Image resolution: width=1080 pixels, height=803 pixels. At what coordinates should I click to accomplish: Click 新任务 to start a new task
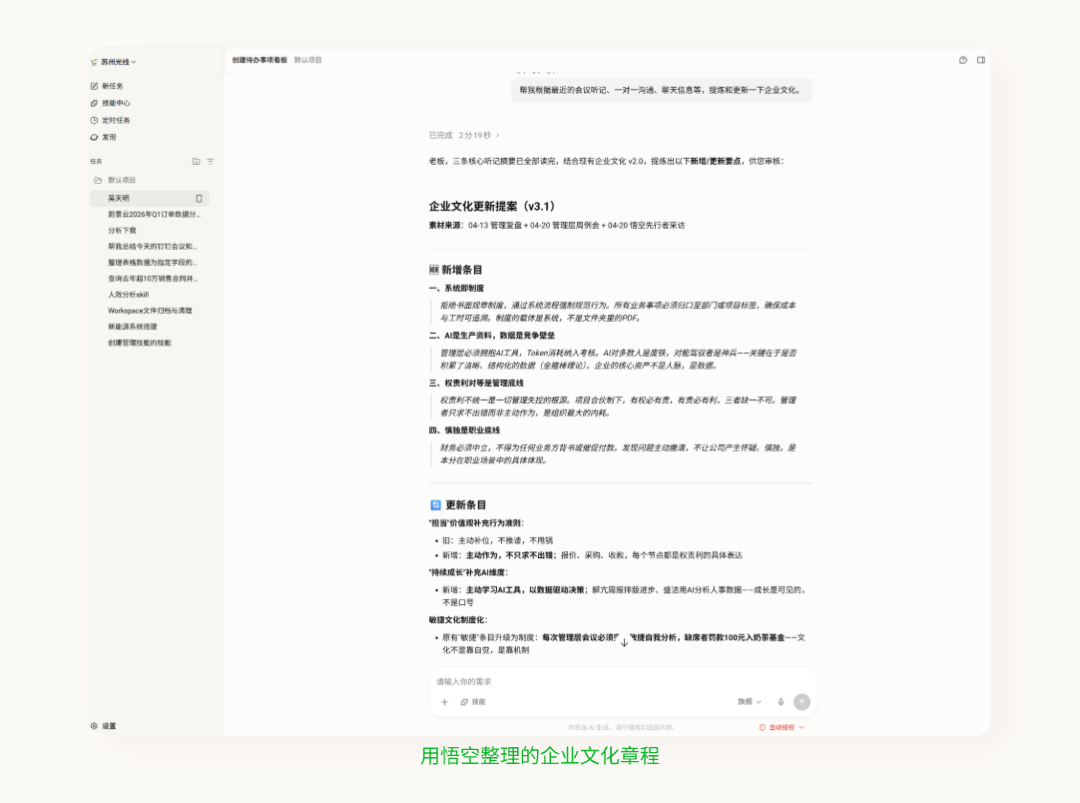[x=112, y=86]
